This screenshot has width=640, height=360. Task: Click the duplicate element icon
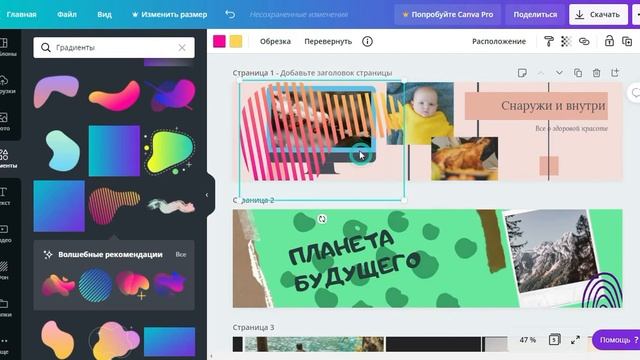coord(627,41)
